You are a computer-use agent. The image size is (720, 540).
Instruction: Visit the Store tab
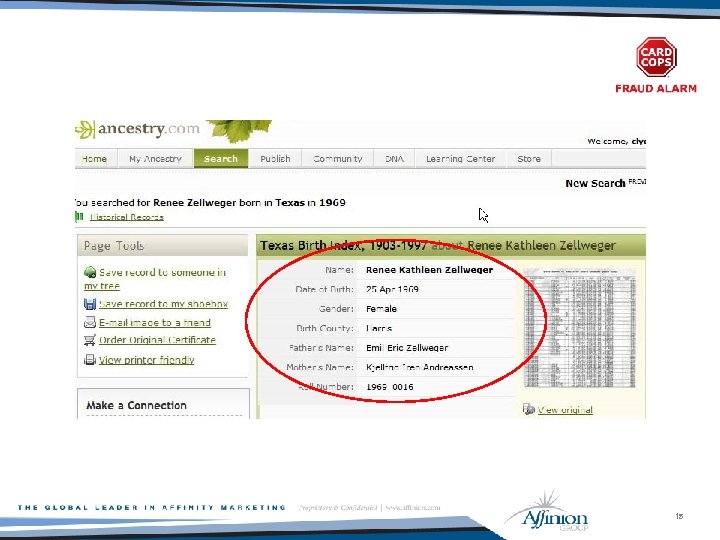pos(529,159)
